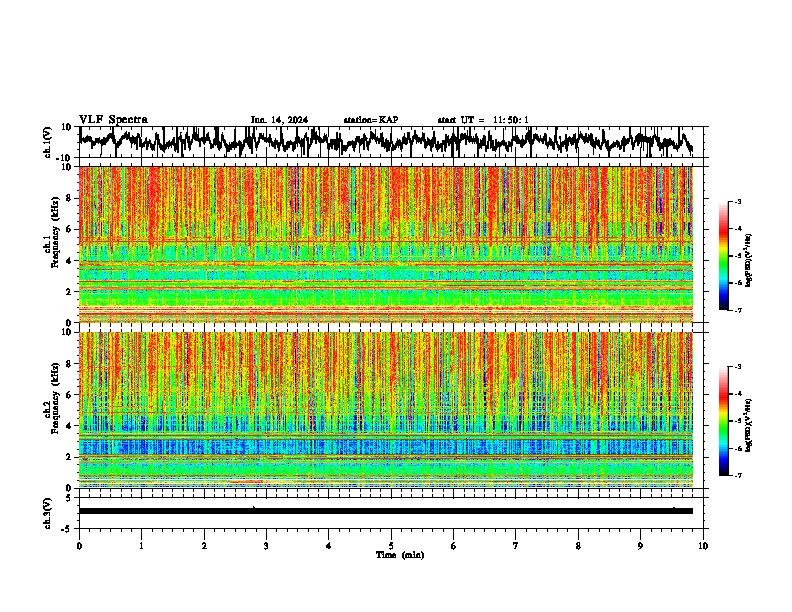The image size is (792, 612).
Task: Click the "4" tick label on the time axis
Action: (329, 546)
